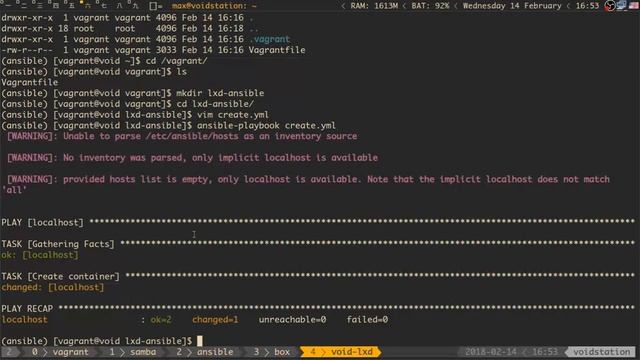Click tmux session number 2 indicator
The image size is (640, 360).
pos(9,352)
